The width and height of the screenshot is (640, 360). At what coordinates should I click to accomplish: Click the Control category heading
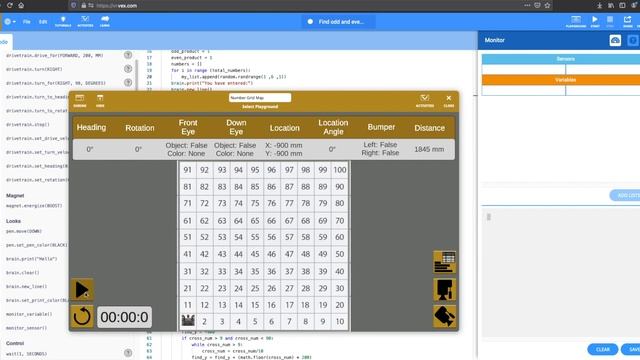click(x=15, y=343)
